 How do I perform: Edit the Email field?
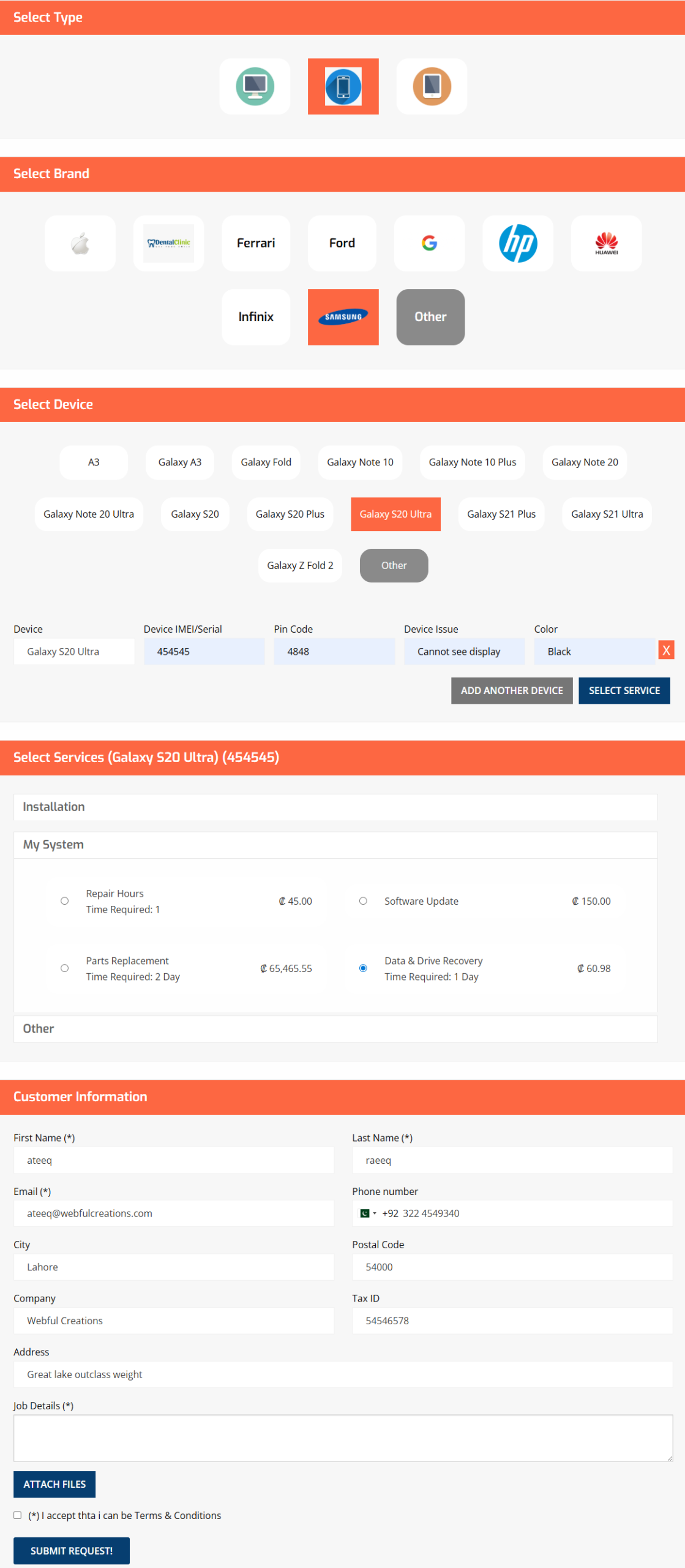[x=174, y=1213]
